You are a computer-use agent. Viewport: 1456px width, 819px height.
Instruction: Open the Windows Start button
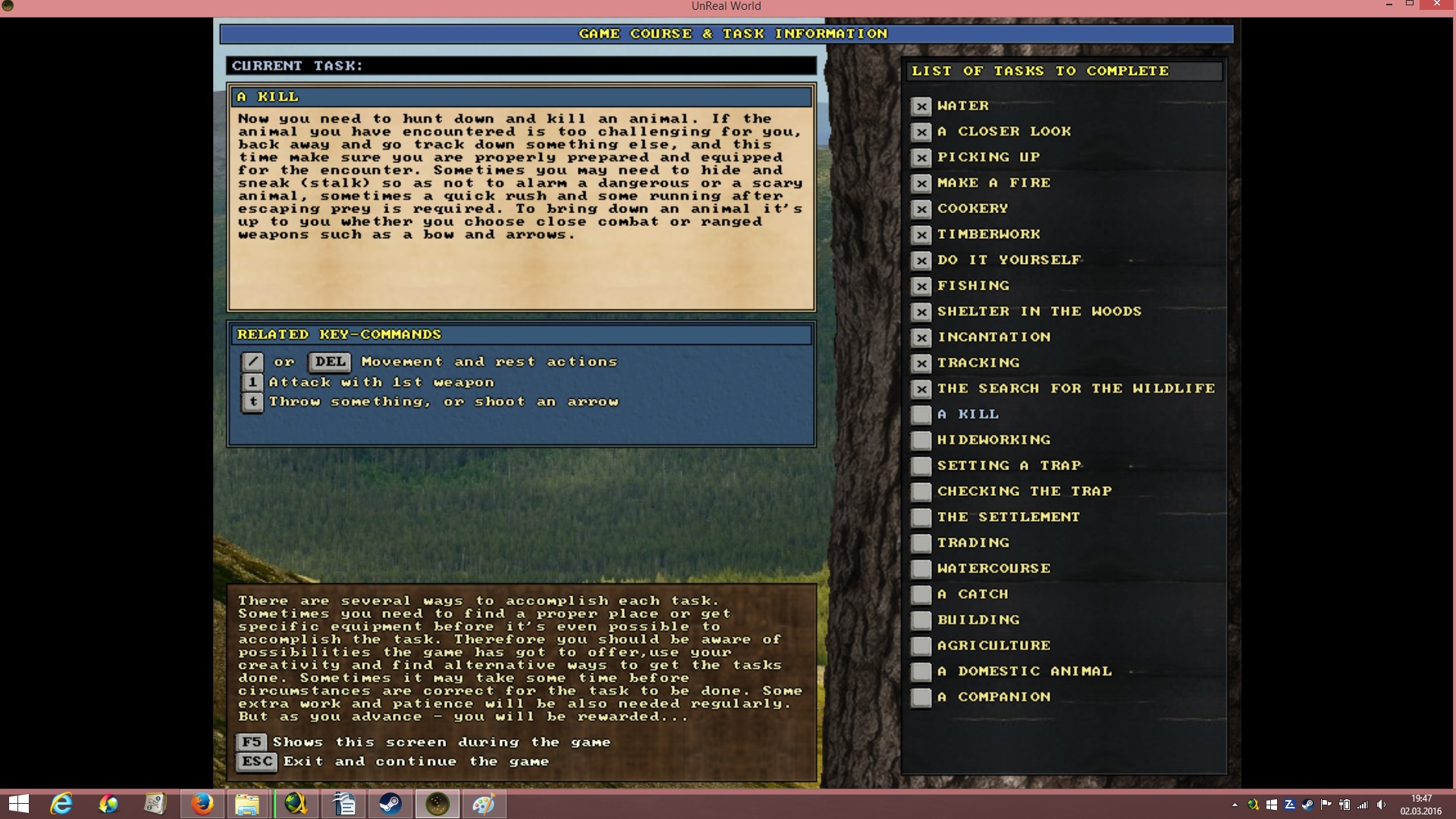pos(19,804)
